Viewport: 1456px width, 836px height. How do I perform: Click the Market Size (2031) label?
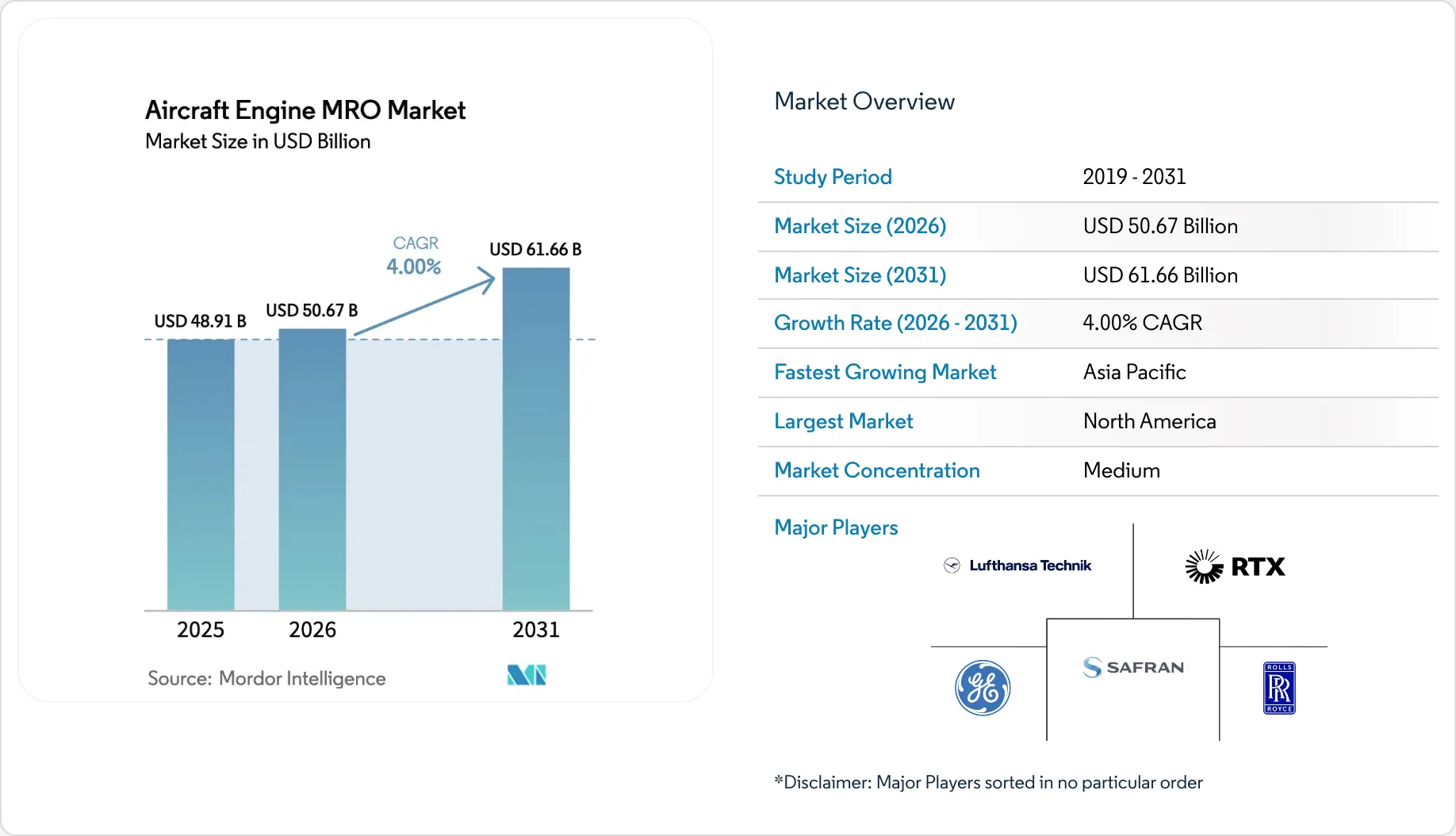860,275
